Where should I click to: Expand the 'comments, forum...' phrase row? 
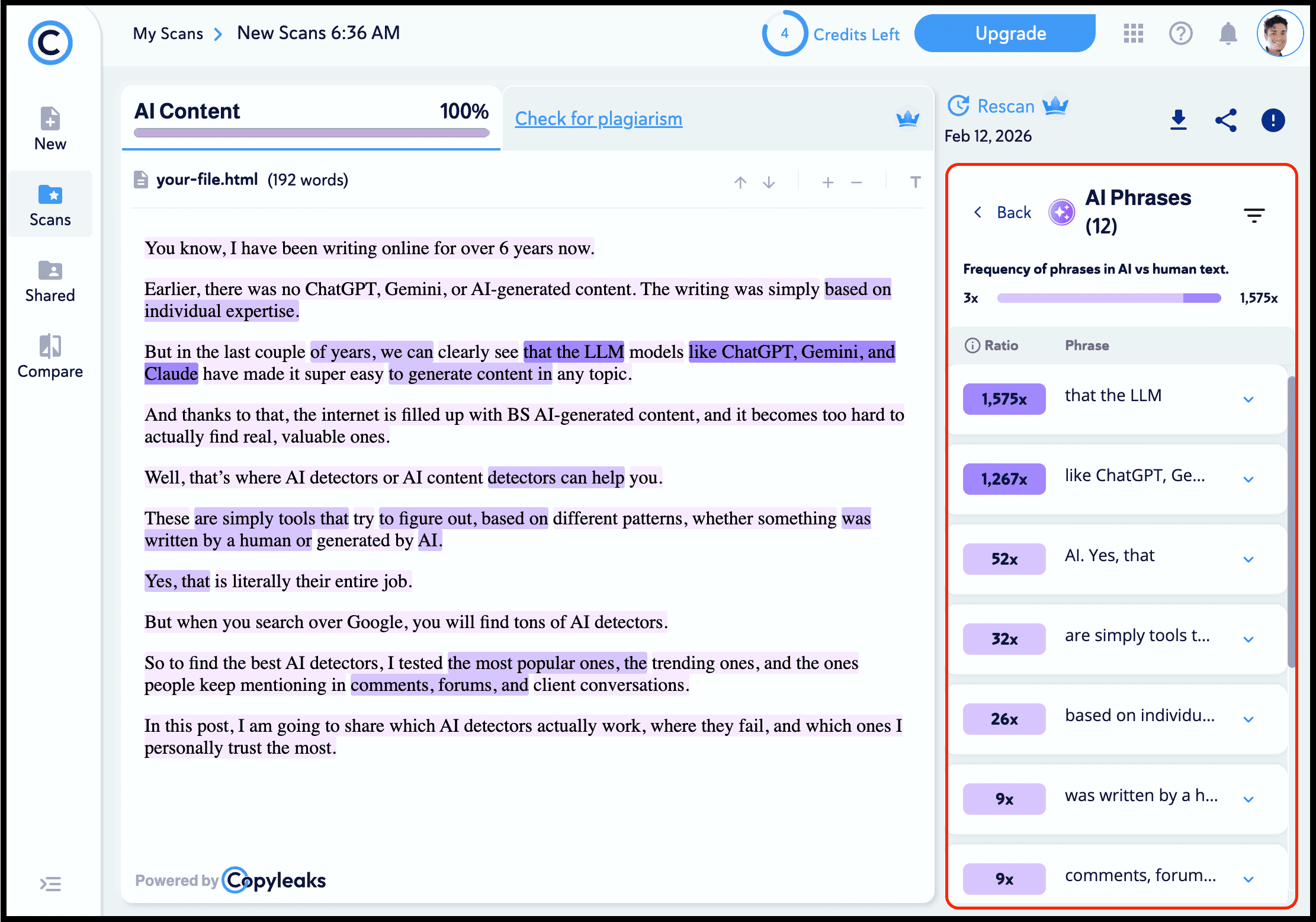click(1248, 879)
